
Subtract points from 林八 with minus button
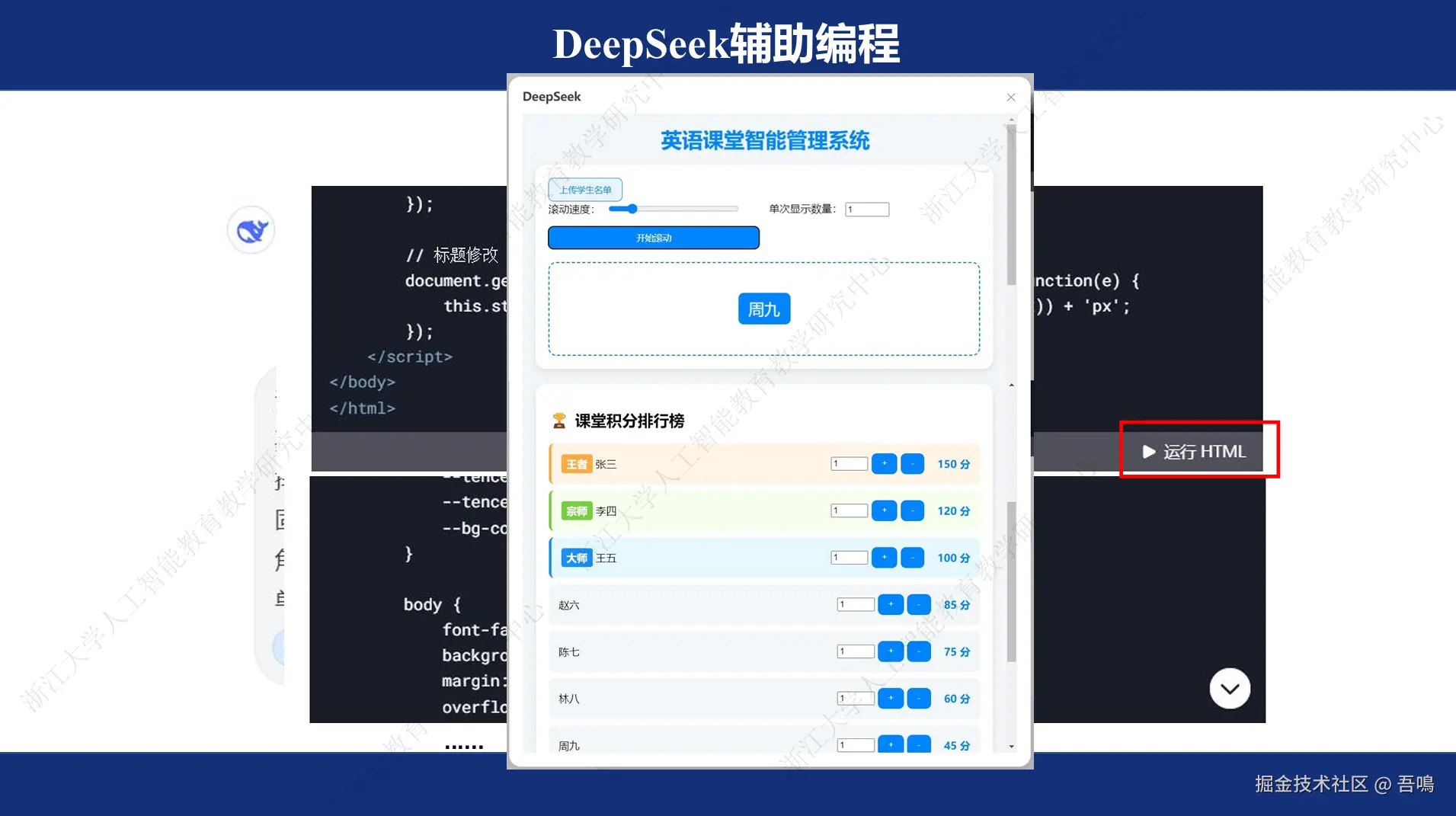click(x=919, y=699)
